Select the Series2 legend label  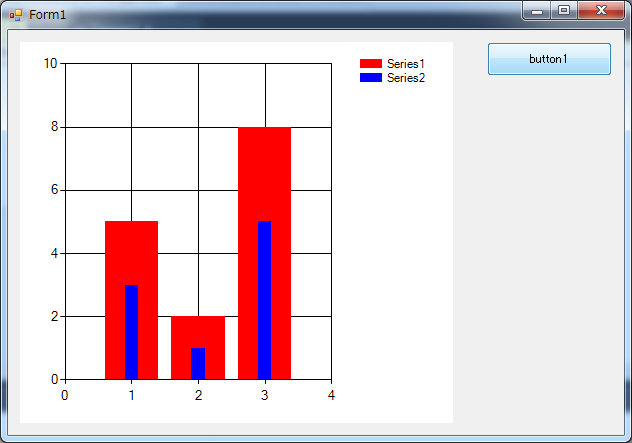pos(406,78)
